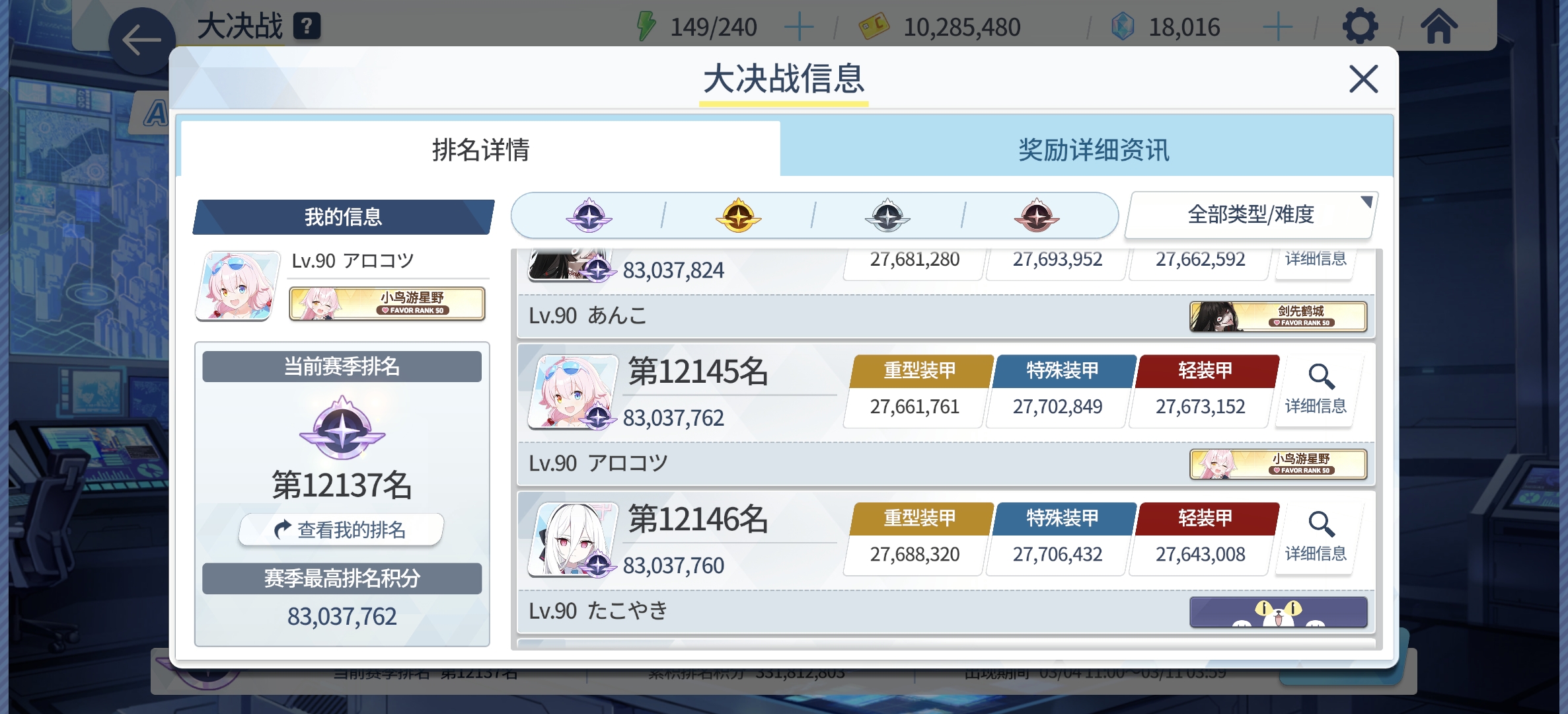1568x714 pixels.
Task: Click the 大决战 help question mark
Action: pyautogui.click(x=307, y=26)
